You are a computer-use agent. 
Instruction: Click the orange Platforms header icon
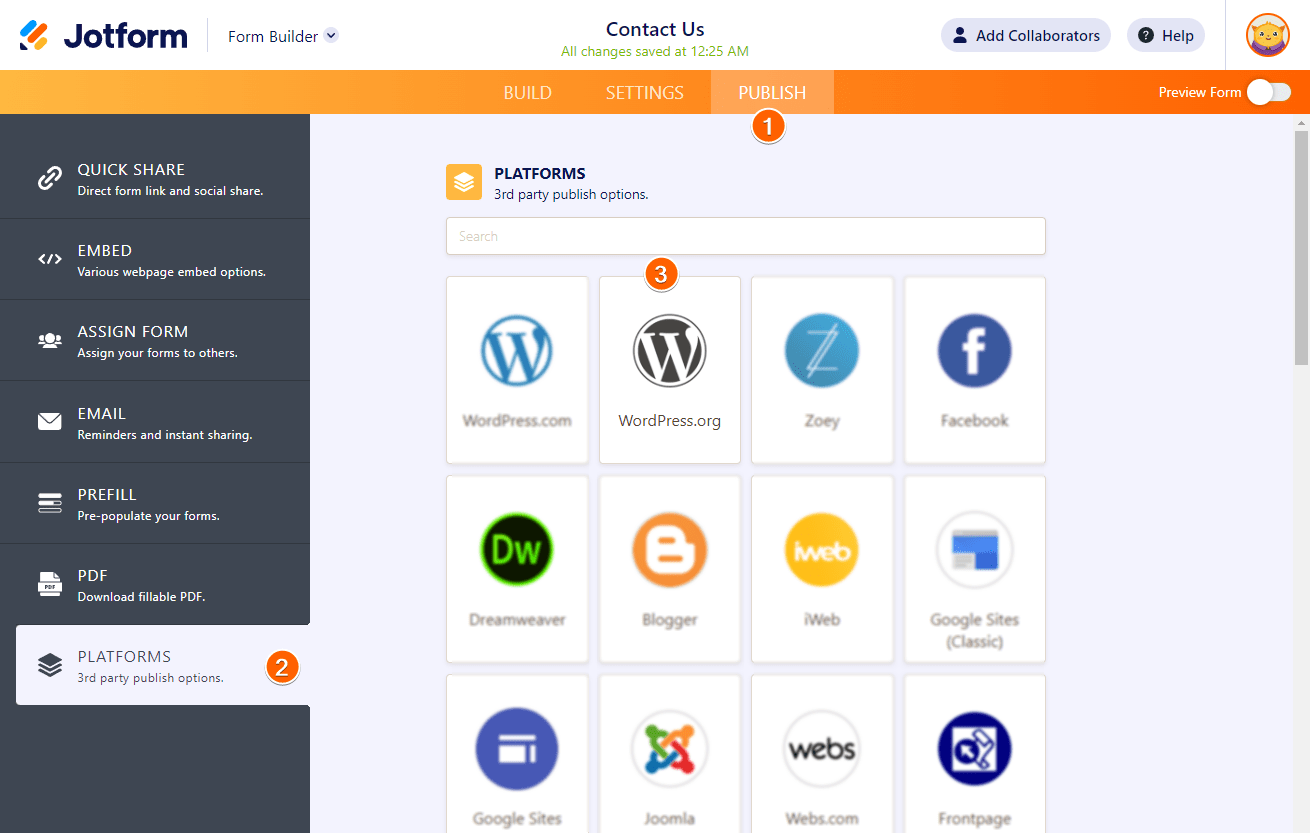[x=464, y=182]
